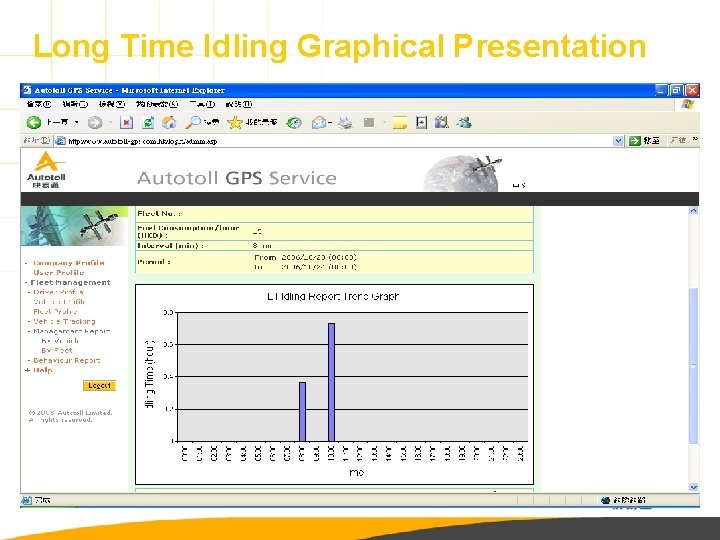Open the last menu (Help) in the menu bar
This screenshot has width=720, height=540.
coord(239,104)
